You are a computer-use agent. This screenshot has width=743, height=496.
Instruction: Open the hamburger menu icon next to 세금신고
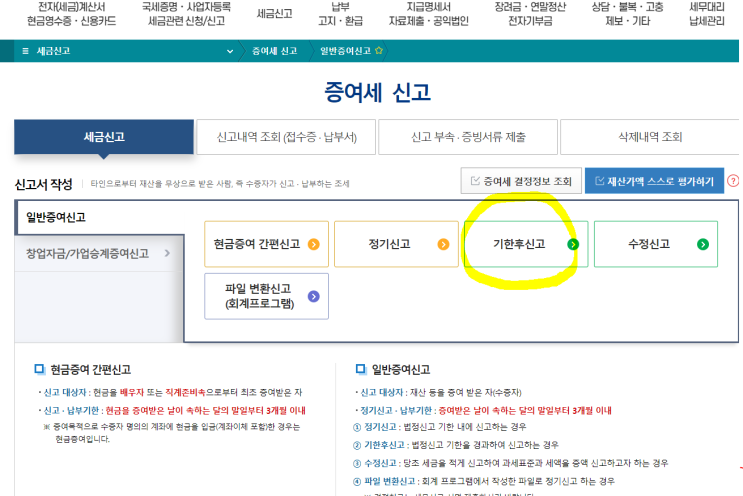[26, 51]
